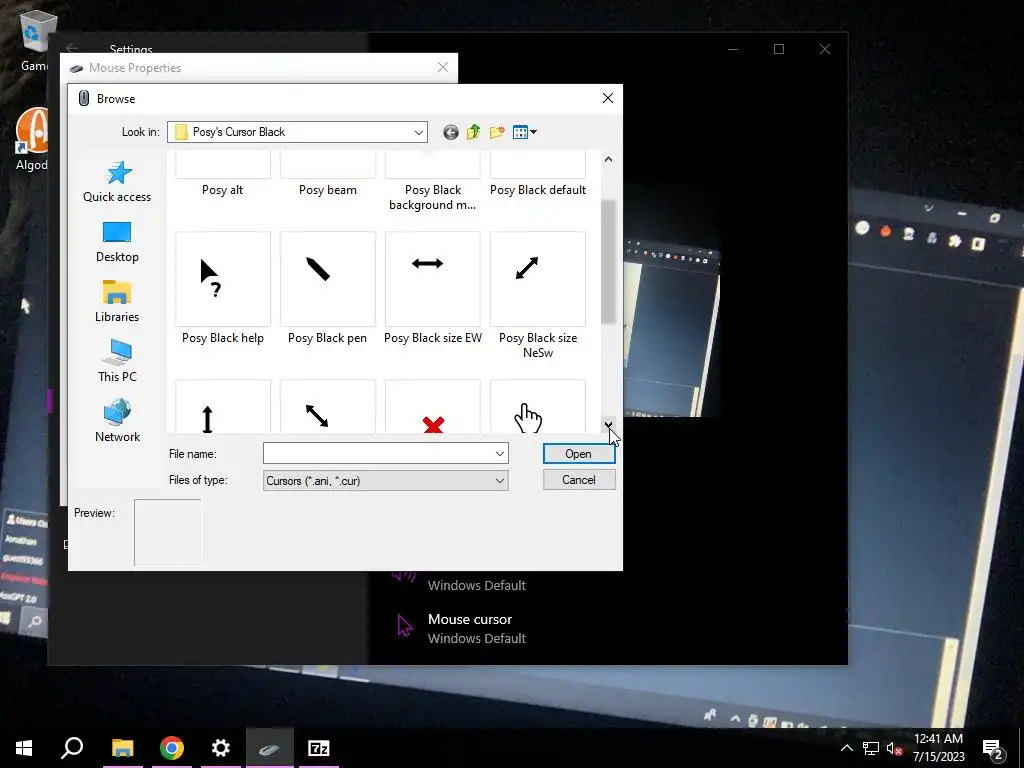Click the Posy alt file name

223,190
